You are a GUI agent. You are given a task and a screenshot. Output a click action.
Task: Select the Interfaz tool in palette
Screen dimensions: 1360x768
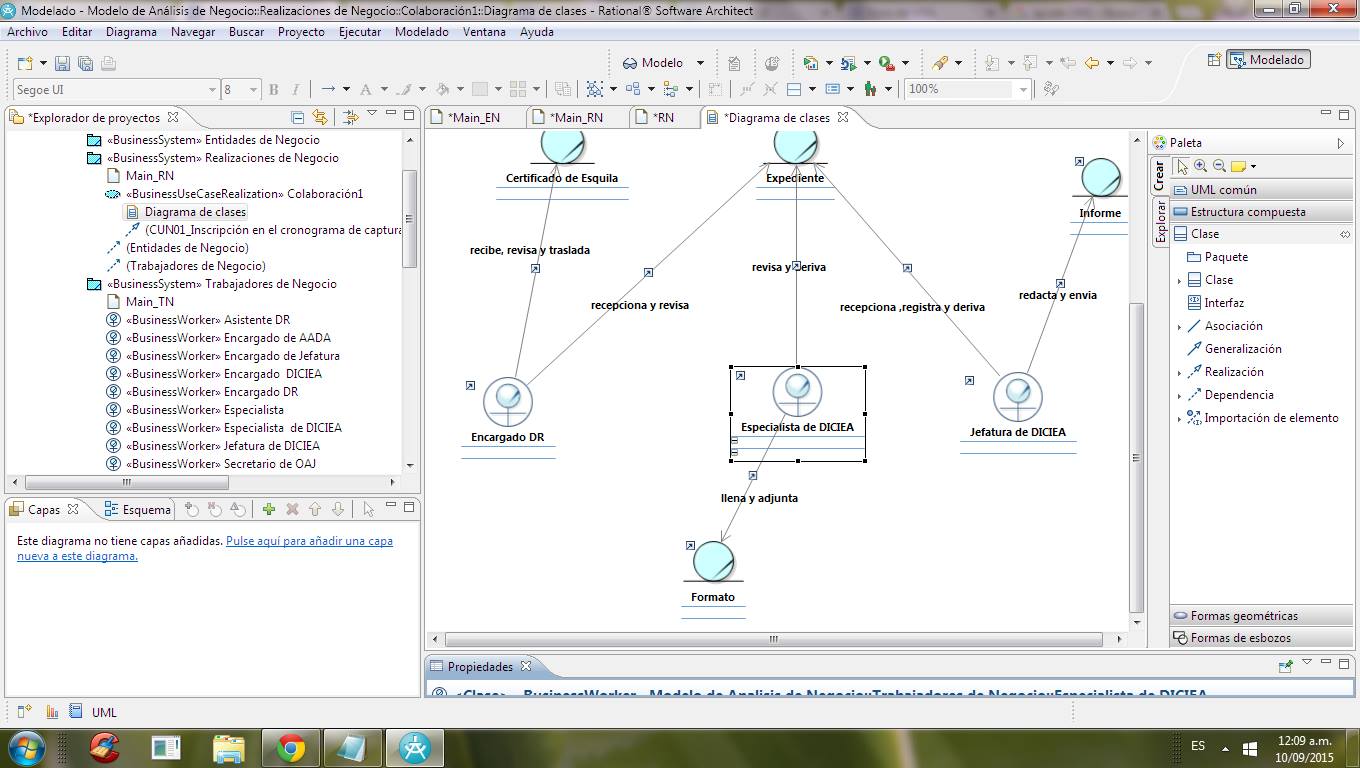[x=1224, y=303]
